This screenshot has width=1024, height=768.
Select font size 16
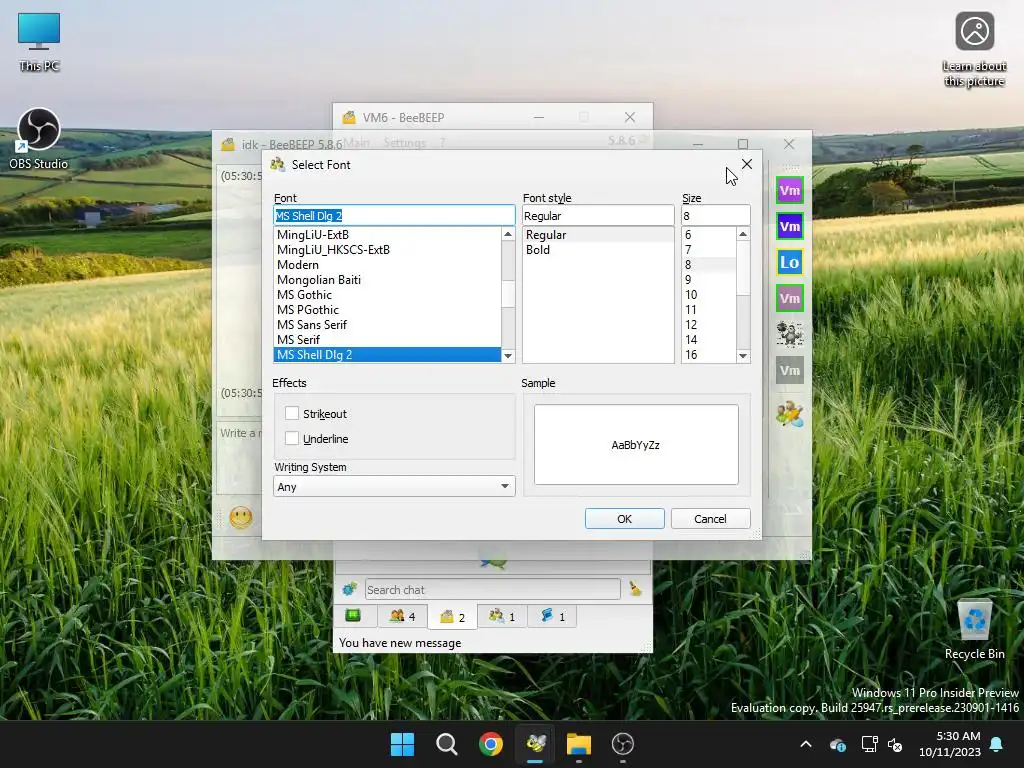709,355
